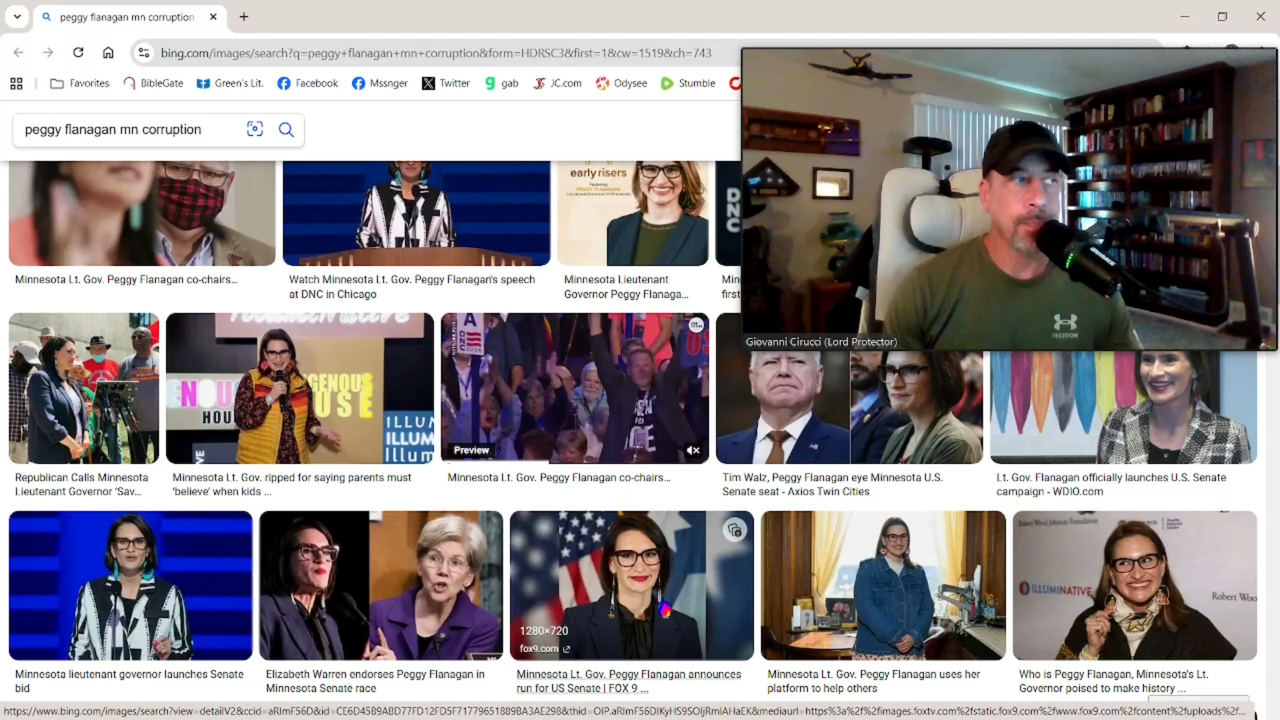
Task: Click the Bing search query input field
Action: (125, 129)
